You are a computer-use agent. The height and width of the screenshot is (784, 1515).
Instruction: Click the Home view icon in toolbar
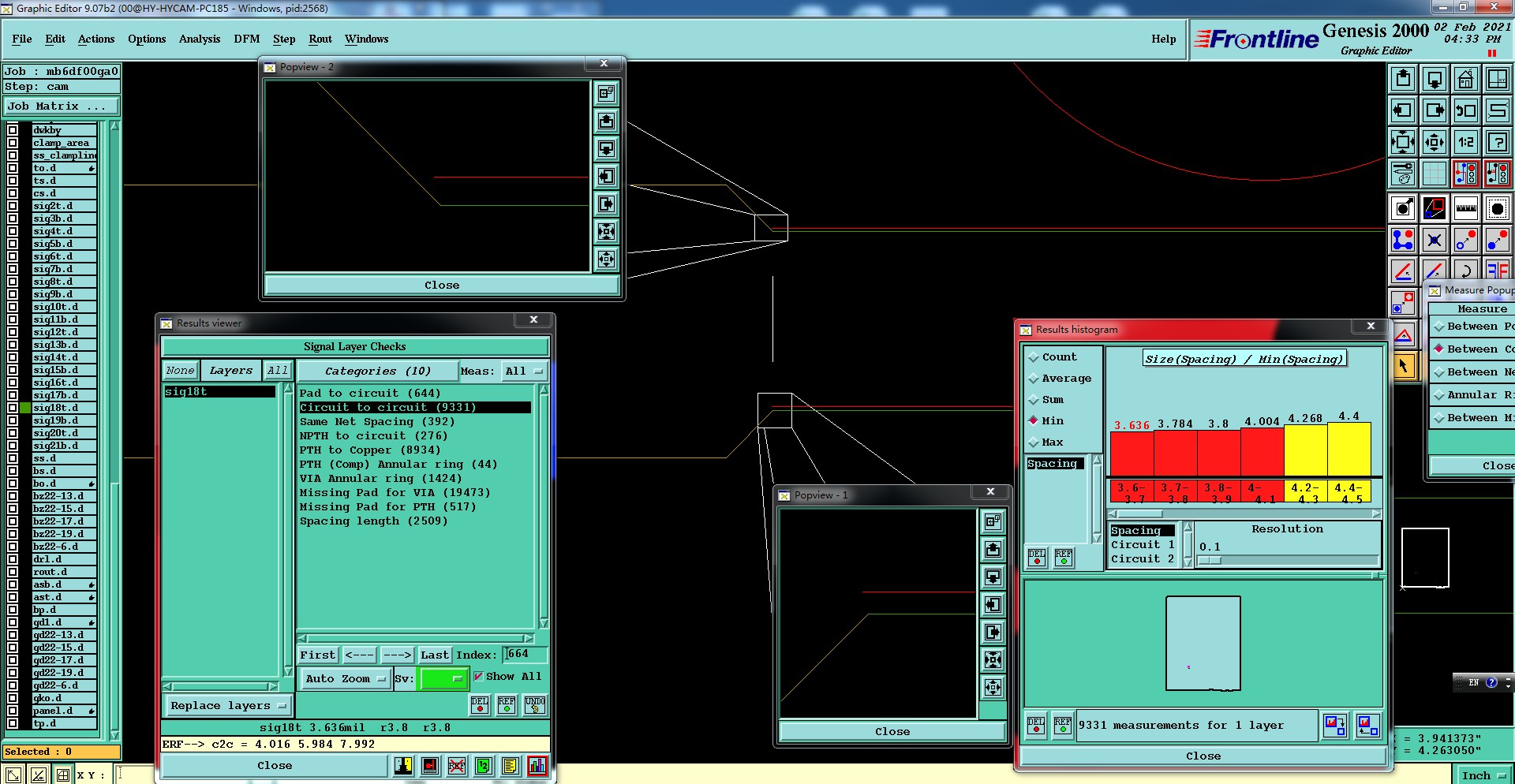click(x=1465, y=79)
